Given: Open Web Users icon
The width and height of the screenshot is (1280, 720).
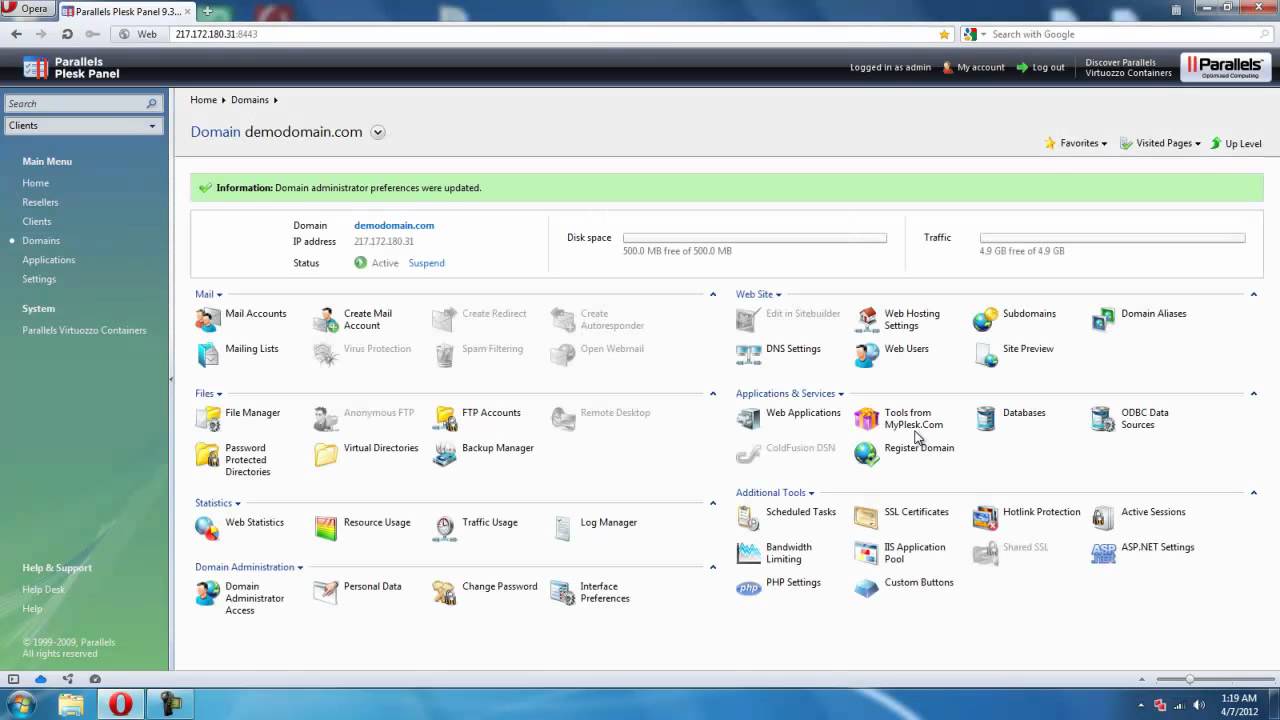Looking at the screenshot, I should click(x=867, y=354).
